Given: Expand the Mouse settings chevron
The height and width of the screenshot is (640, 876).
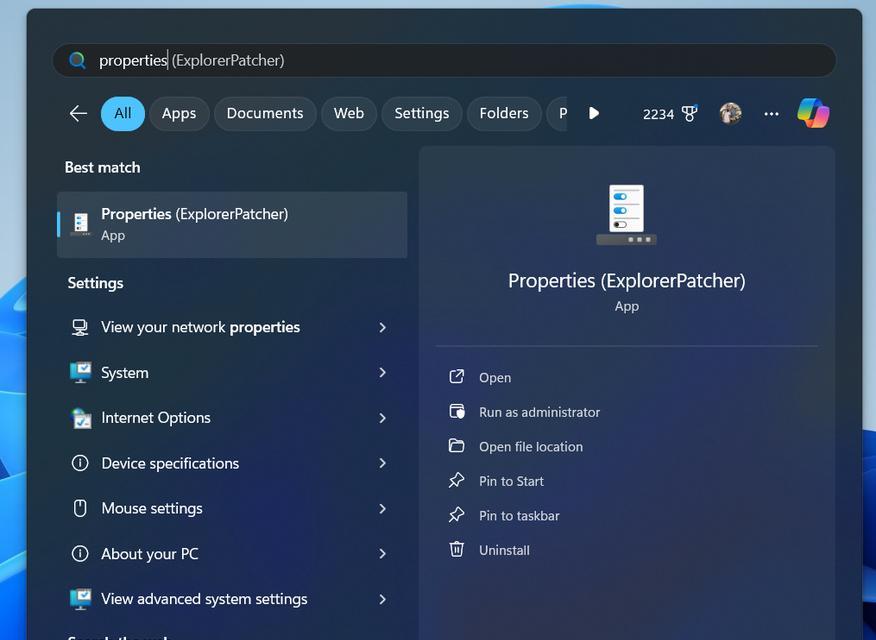Looking at the screenshot, I should point(383,509).
